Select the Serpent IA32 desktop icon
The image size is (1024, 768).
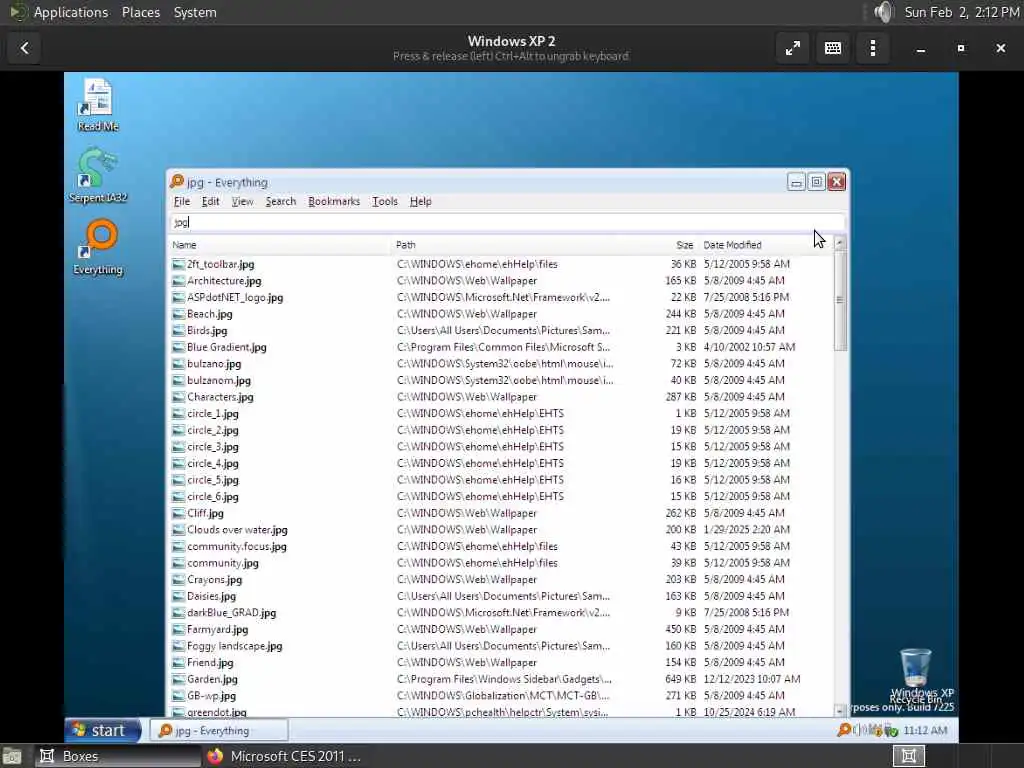click(x=98, y=176)
